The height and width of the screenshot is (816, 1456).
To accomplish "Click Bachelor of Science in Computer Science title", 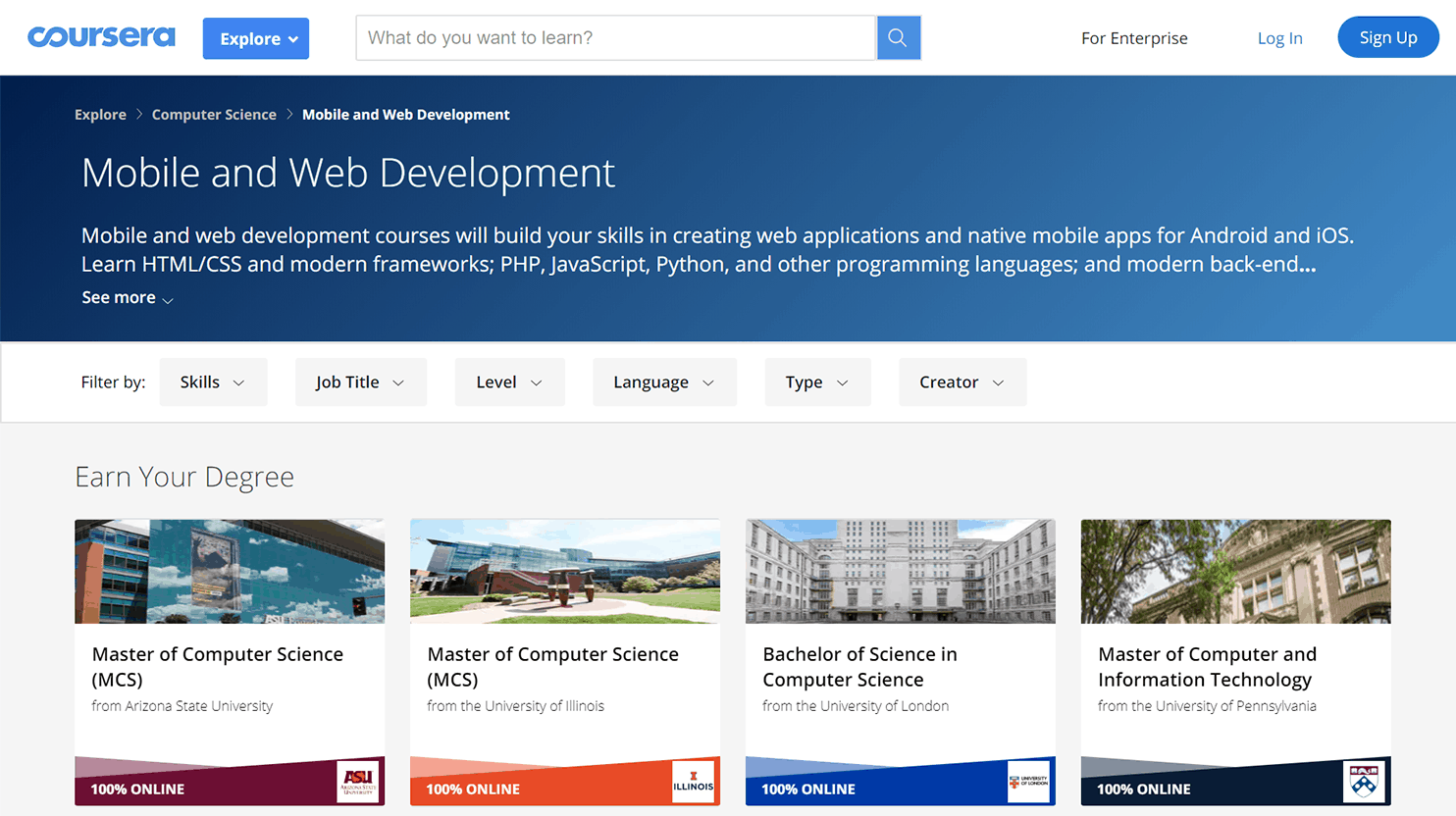I will (860, 667).
